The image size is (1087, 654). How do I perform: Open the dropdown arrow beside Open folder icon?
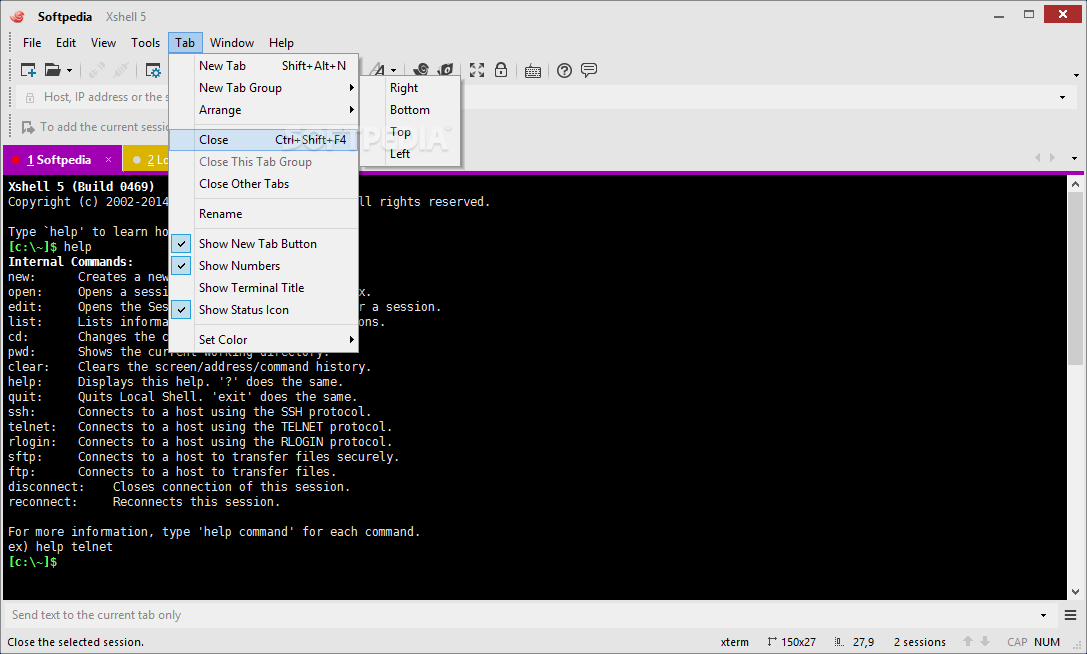(69, 71)
